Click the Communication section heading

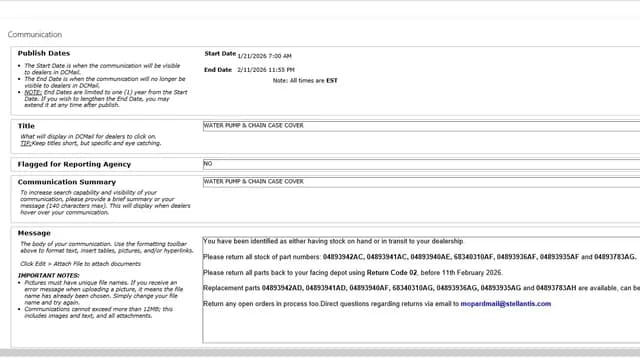[35, 35]
